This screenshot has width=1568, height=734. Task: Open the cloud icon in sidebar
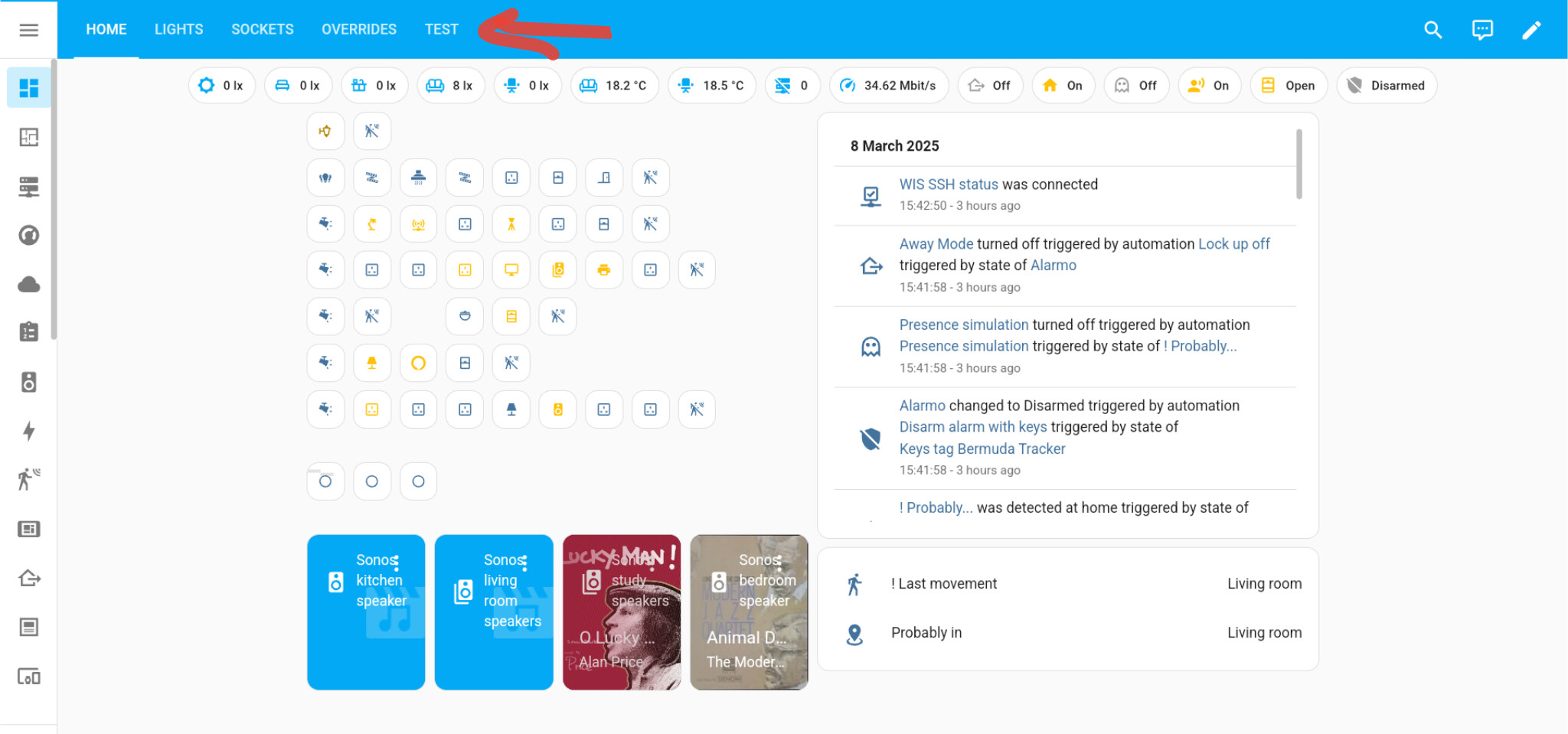tap(29, 285)
